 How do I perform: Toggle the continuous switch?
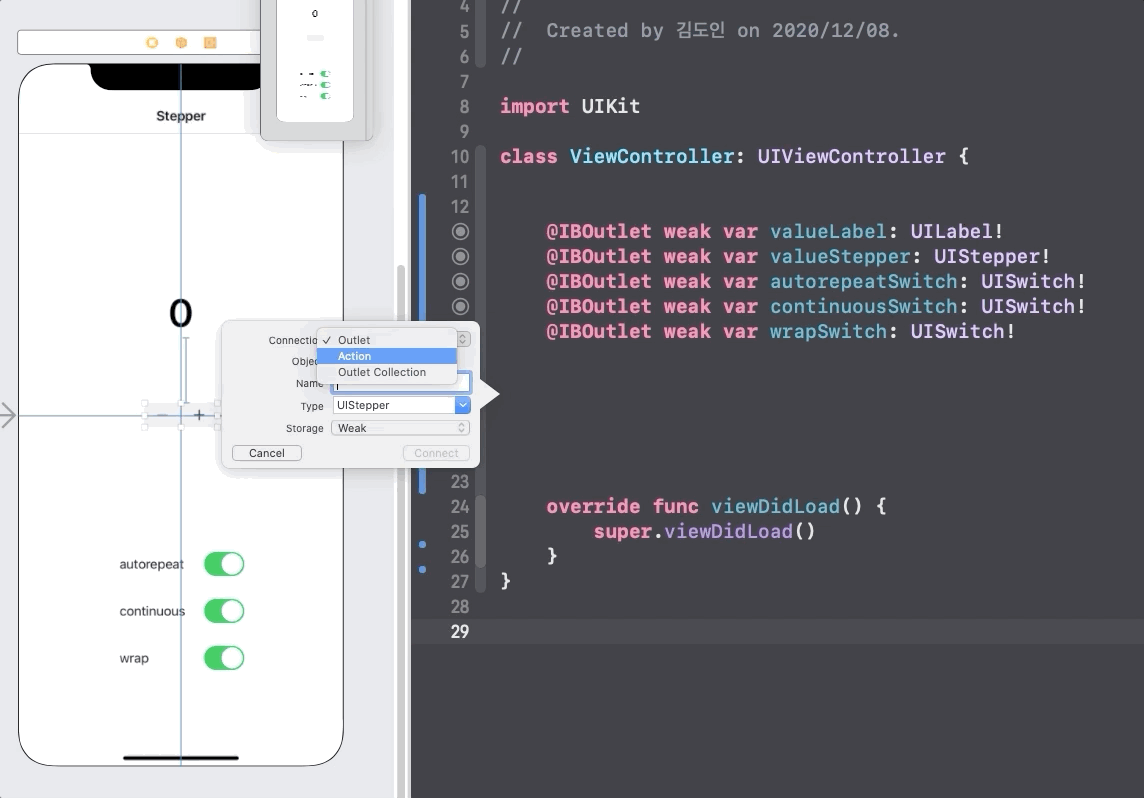point(224,611)
